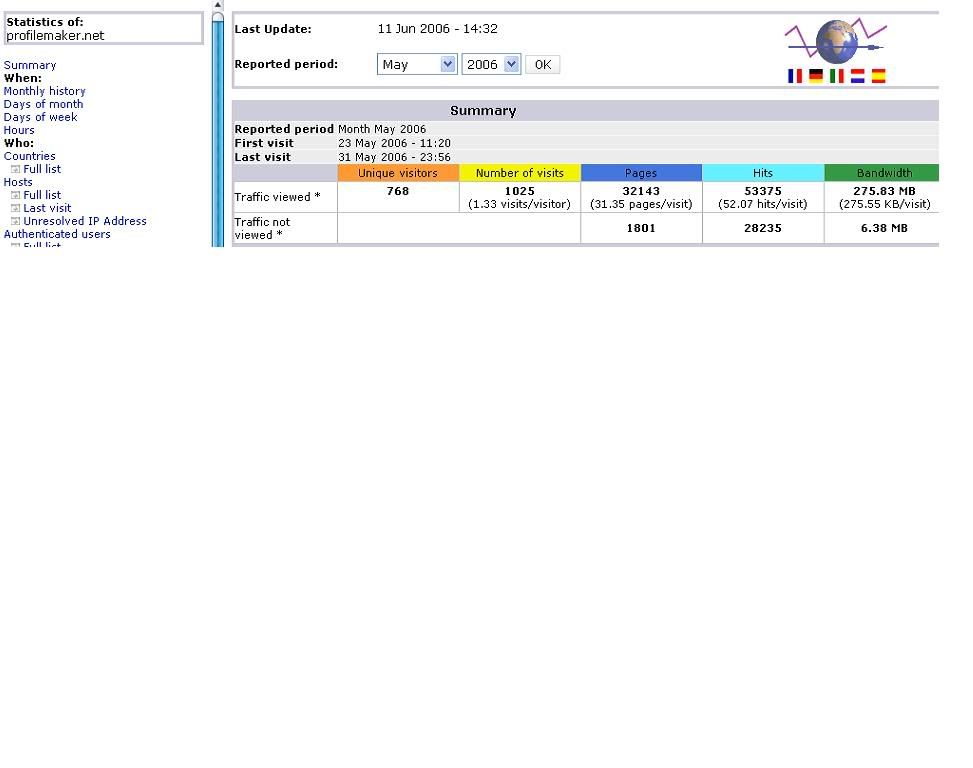Select the not viewed hits value 28235
Image resolution: width=973 pixels, height=768 pixels.
[763, 228]
